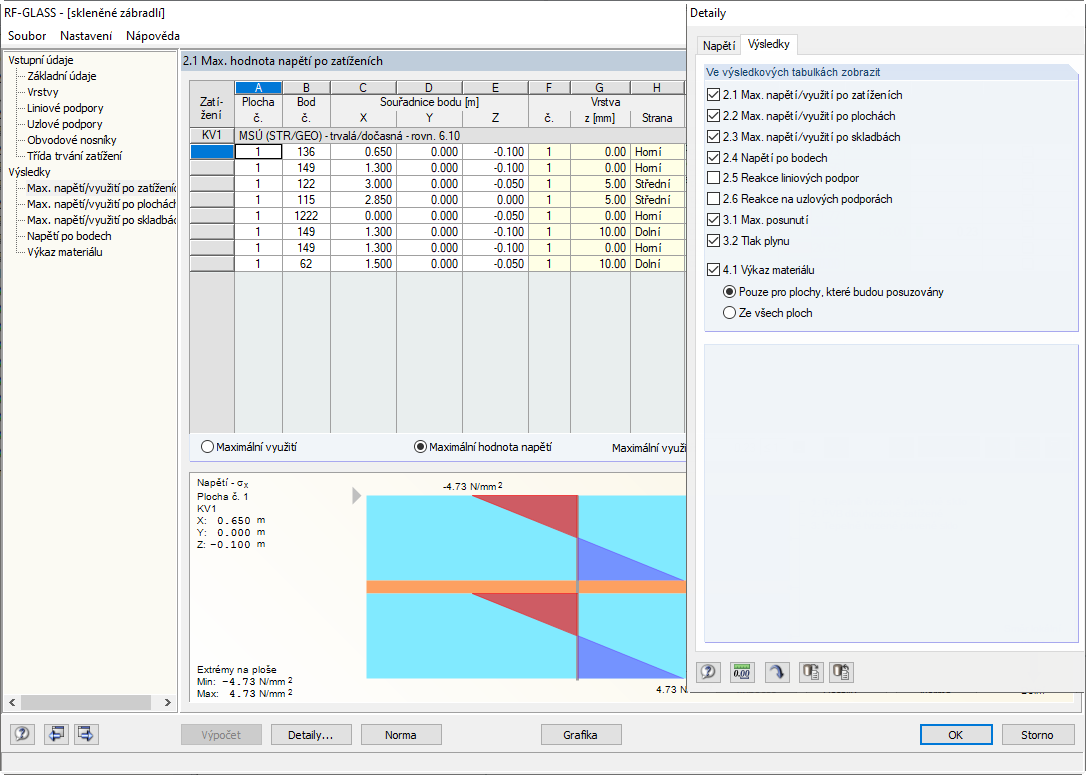
Task: Collapse the Vstupní údaje tree node
Action: (x=40, y=60)
